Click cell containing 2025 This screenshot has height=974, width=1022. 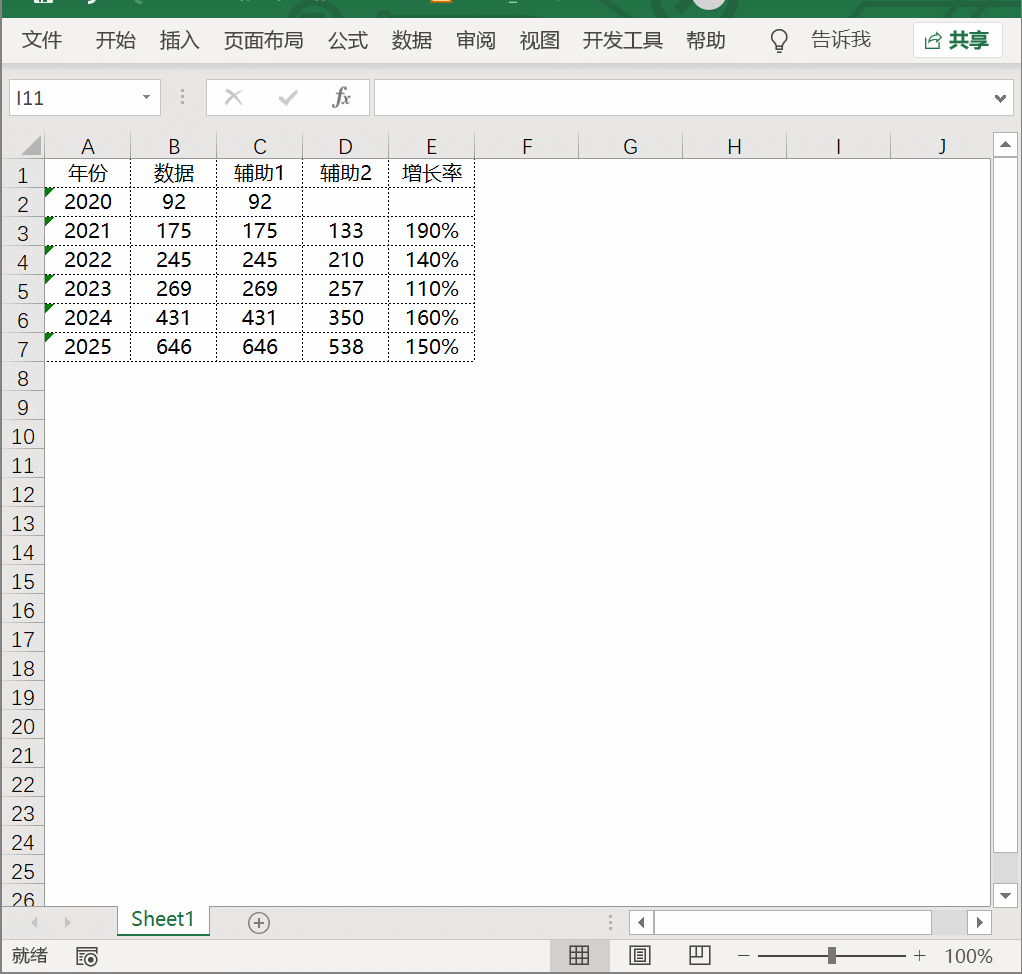[x=87, y=347]
